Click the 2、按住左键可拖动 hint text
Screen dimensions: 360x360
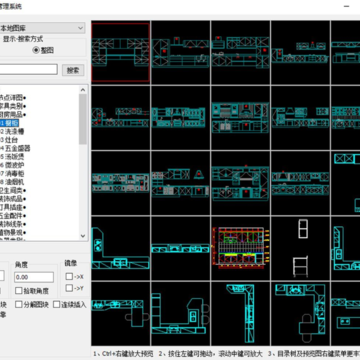tap(187, 353)
